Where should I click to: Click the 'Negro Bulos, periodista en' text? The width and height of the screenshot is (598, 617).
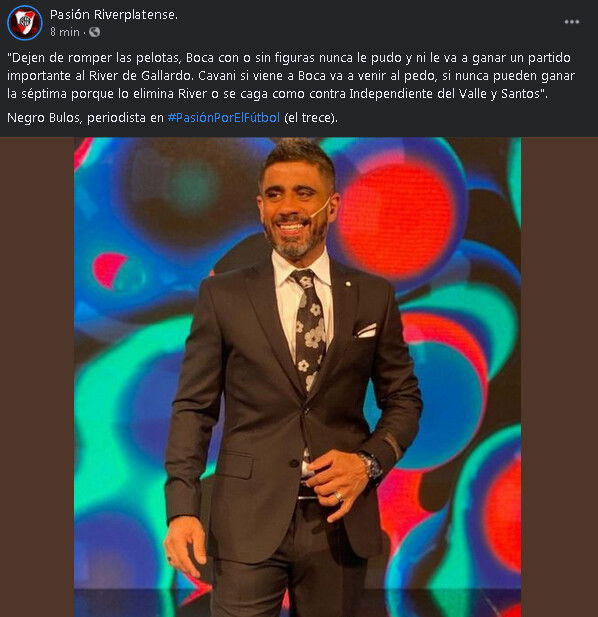[x=85, y=118]
